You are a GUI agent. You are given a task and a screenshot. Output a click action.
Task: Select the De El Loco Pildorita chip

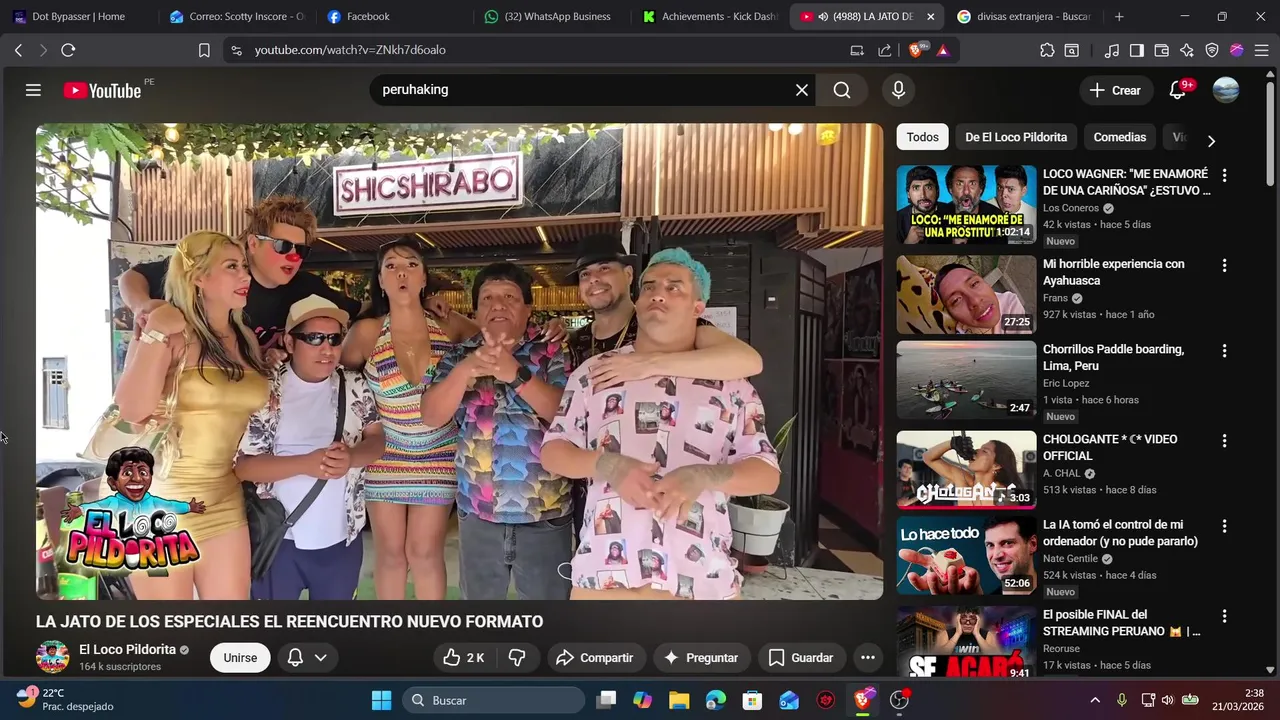coord(1016,137)
